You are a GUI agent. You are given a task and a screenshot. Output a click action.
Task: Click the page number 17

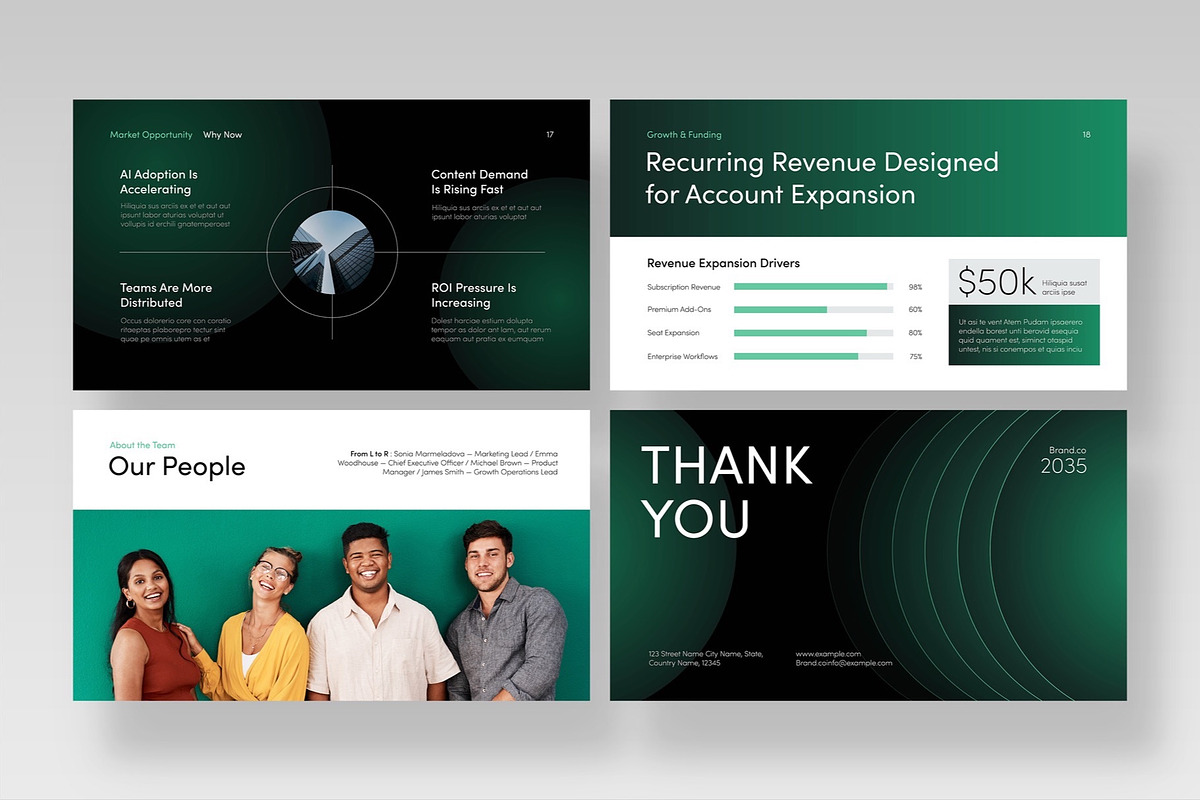pos(550,135)
